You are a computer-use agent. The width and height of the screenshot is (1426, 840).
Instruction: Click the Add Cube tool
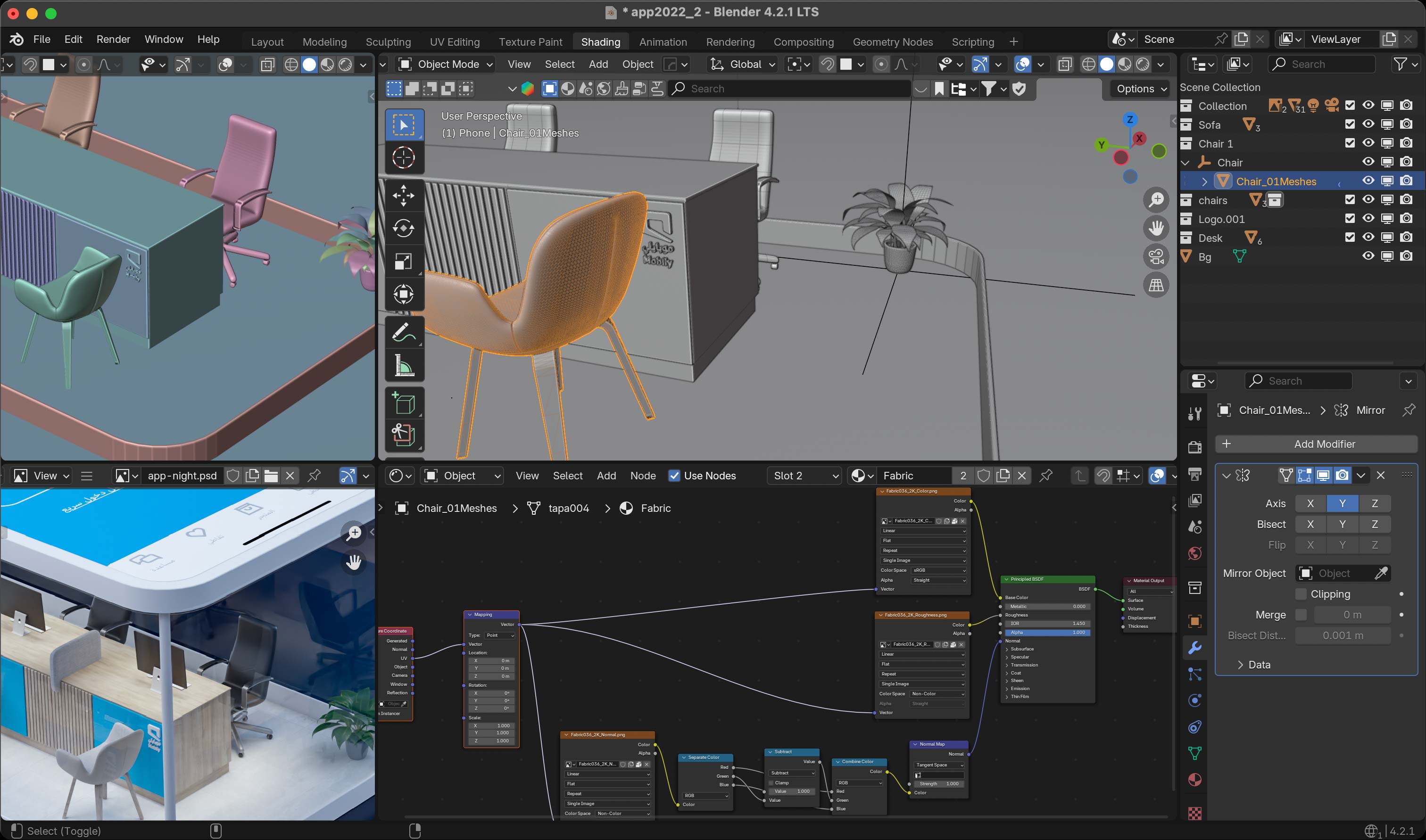[x=403, y=403]
